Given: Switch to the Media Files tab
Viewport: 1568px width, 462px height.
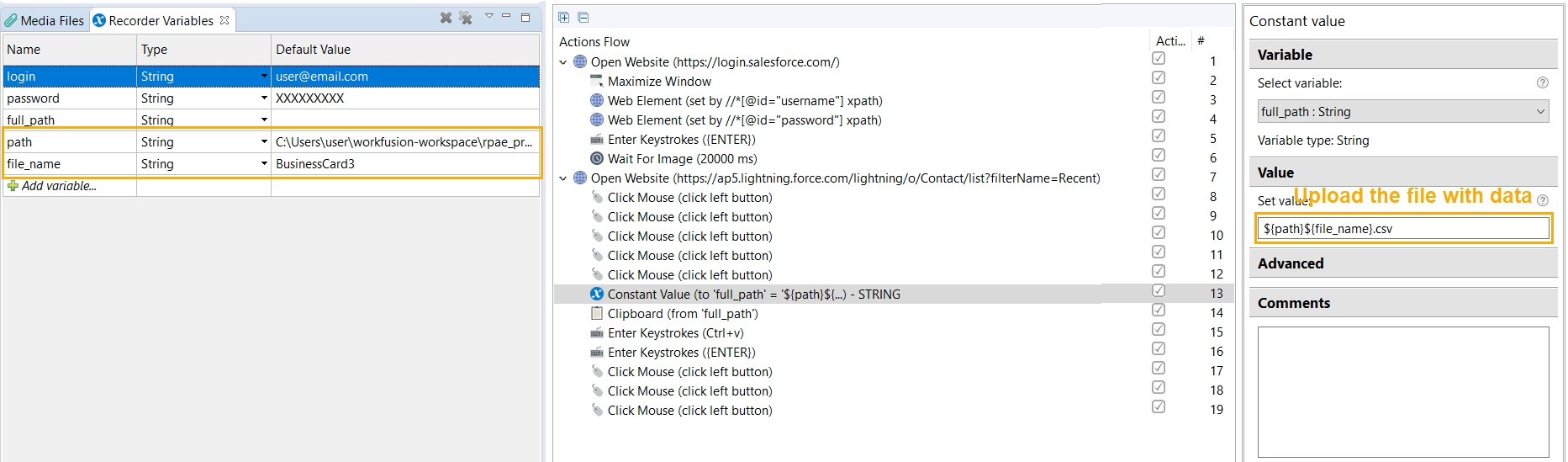Looking at the screenshot, I should [x=45, y=20].
